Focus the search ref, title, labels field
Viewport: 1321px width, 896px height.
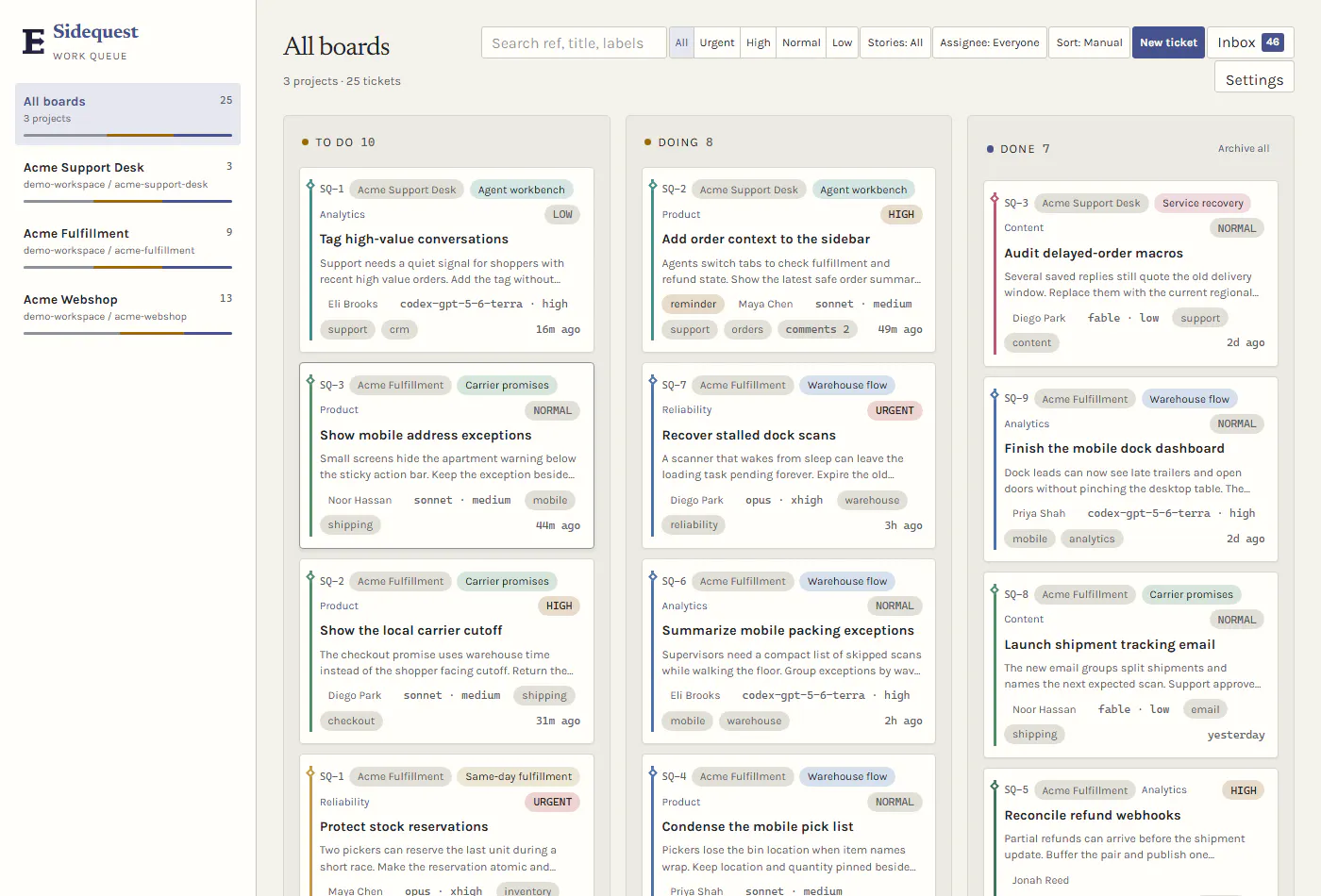tap(574, 42)
